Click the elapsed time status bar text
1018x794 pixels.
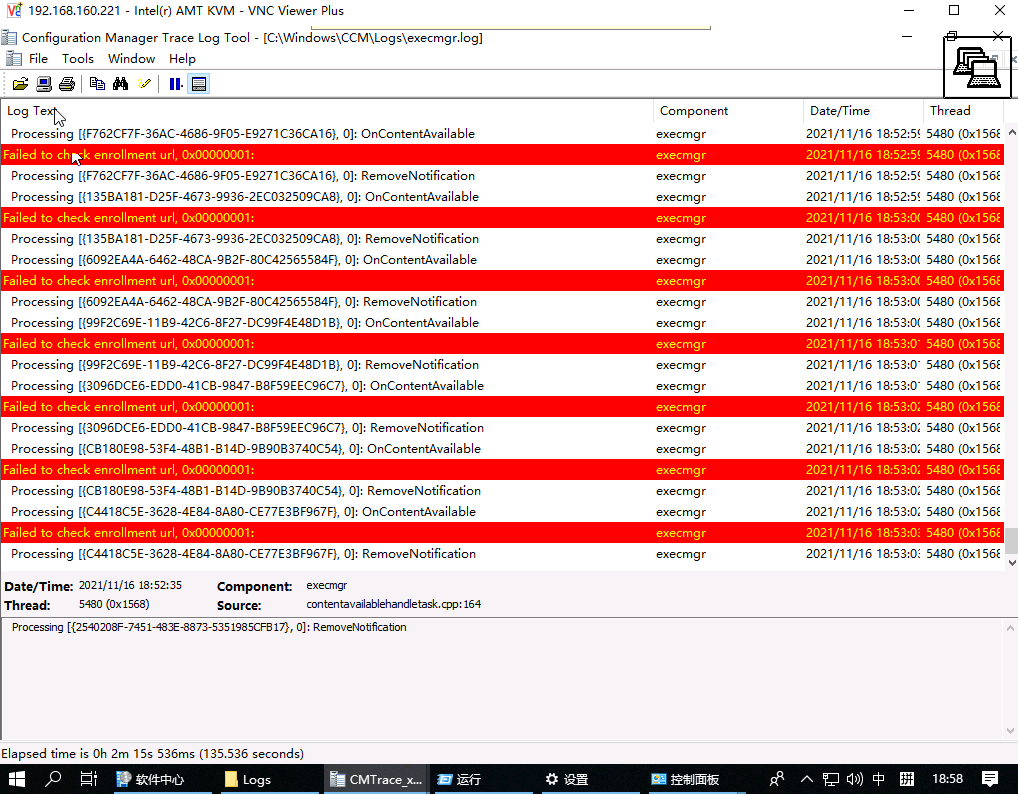point(153,754)
